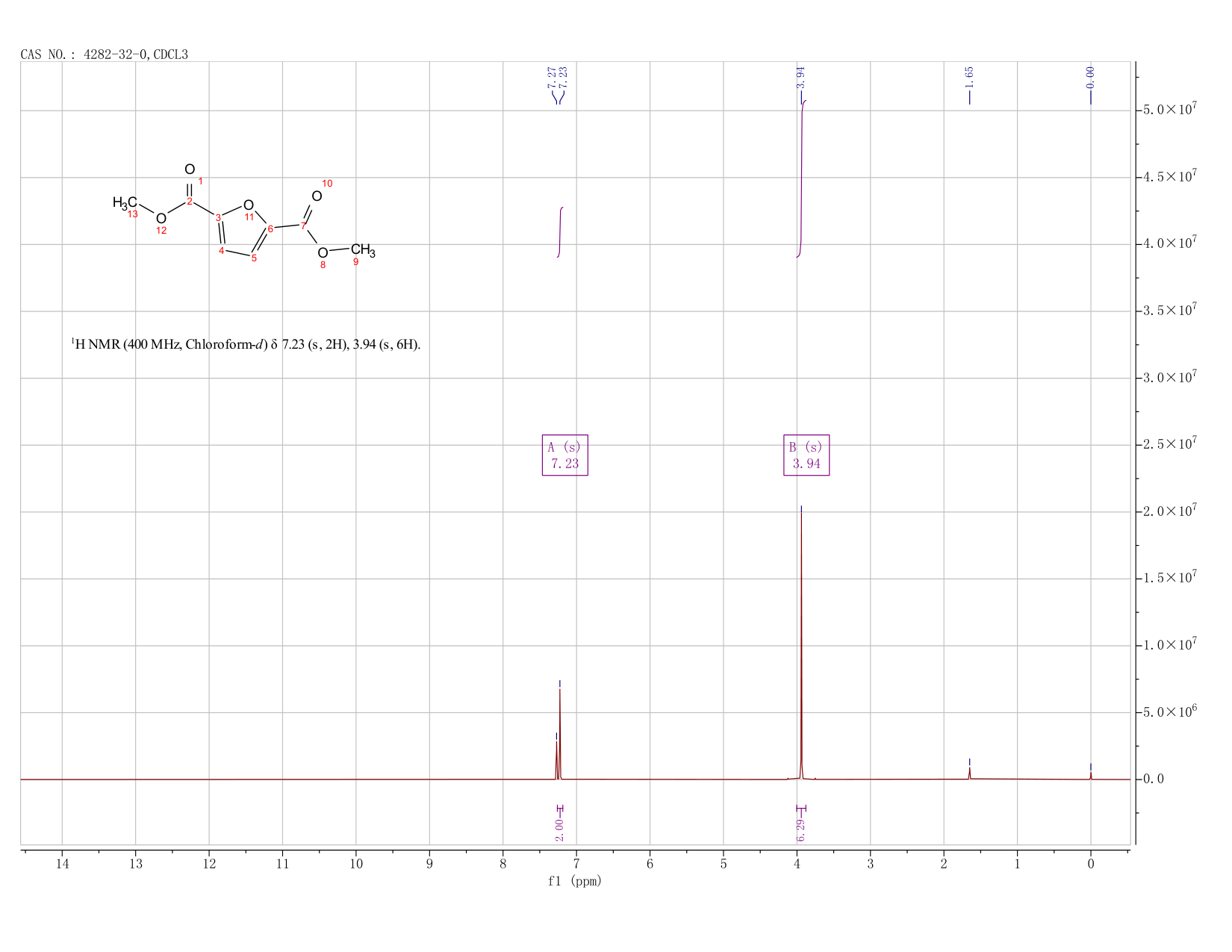Click the 8 tick label on ppm axis
Screen dimensions: 1232x952
(503, 864)
